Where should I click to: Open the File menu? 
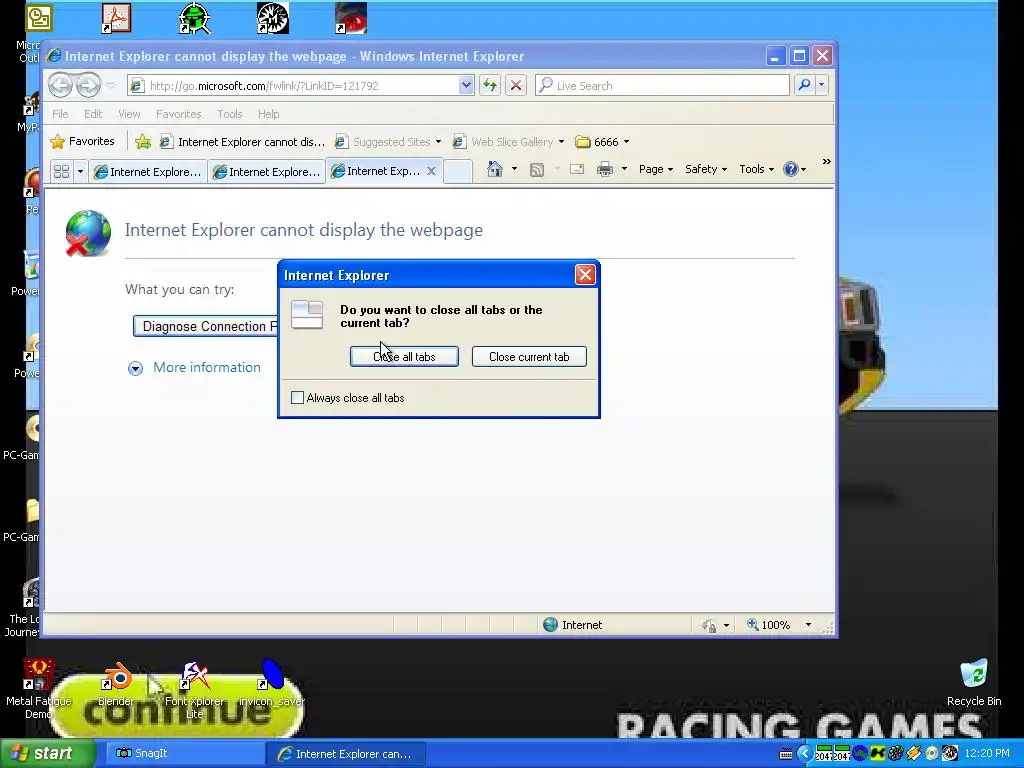pyautogui.click(x=60, y=114)
